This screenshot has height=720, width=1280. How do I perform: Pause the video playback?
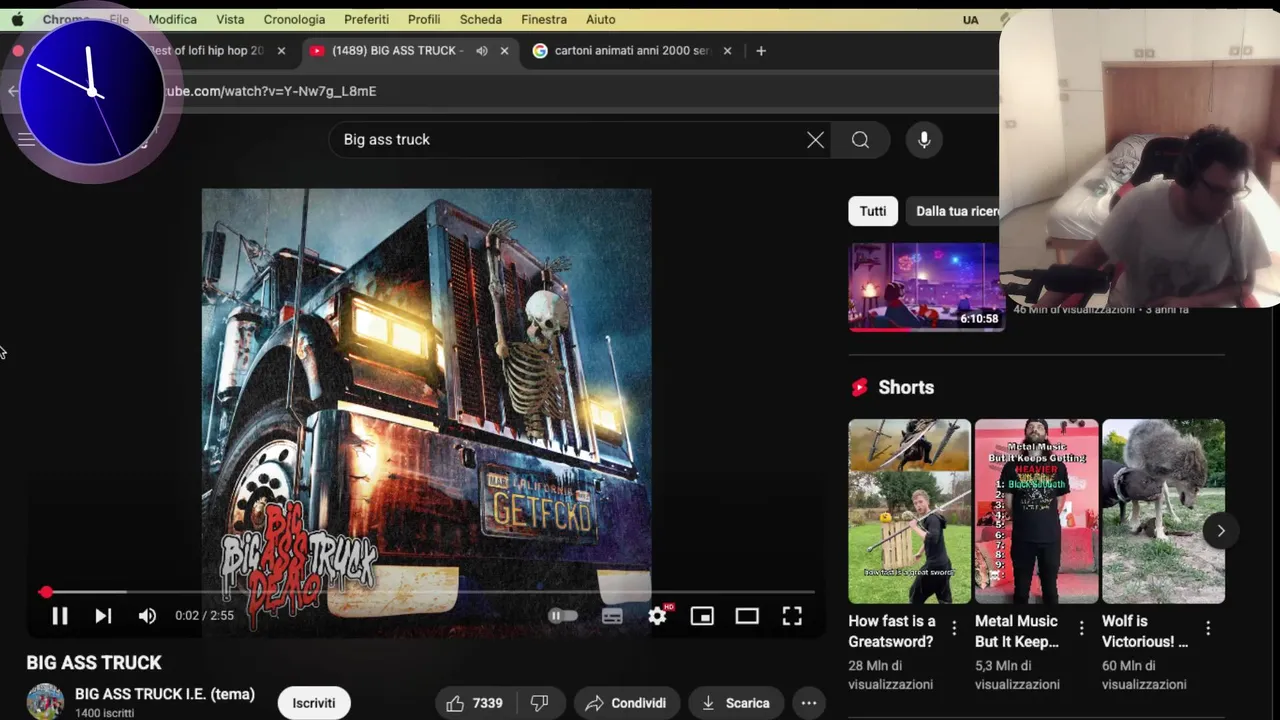(x=59, y=616)
